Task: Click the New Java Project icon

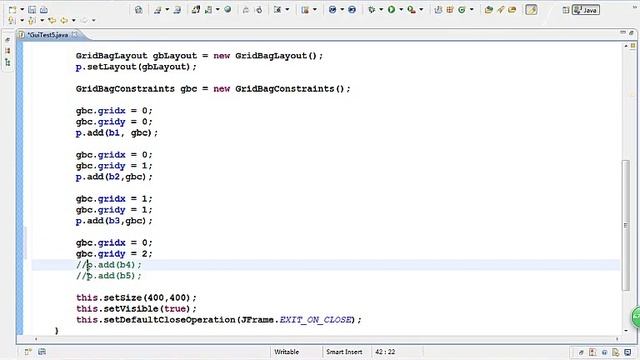Action: pos(438,9)
